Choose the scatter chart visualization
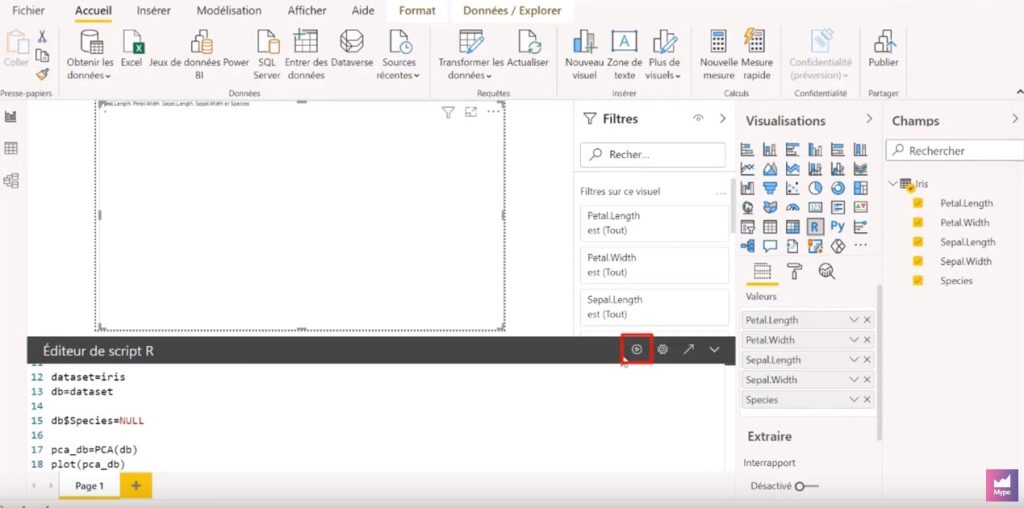The image size is (1024, 508). [x=792, y=188]
